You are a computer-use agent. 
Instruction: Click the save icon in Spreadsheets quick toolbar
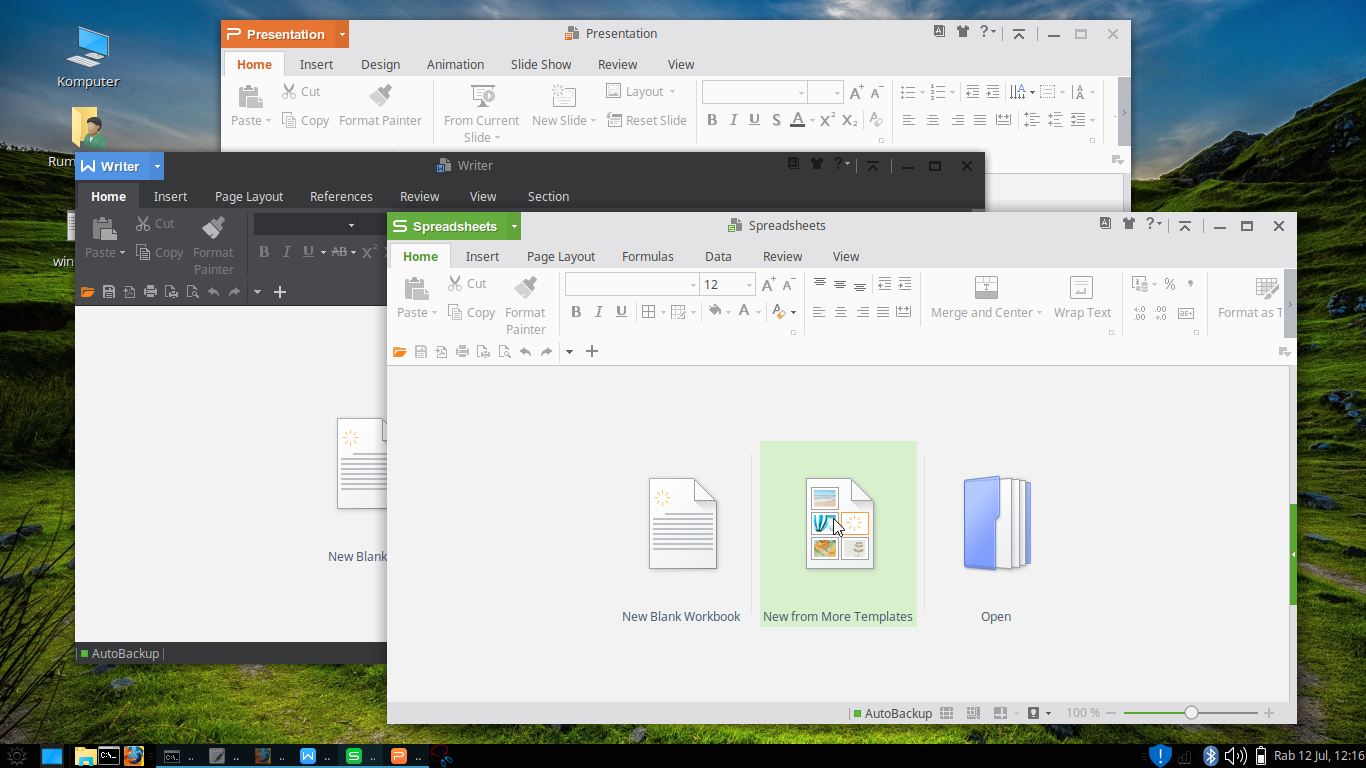tap(421, 351)
